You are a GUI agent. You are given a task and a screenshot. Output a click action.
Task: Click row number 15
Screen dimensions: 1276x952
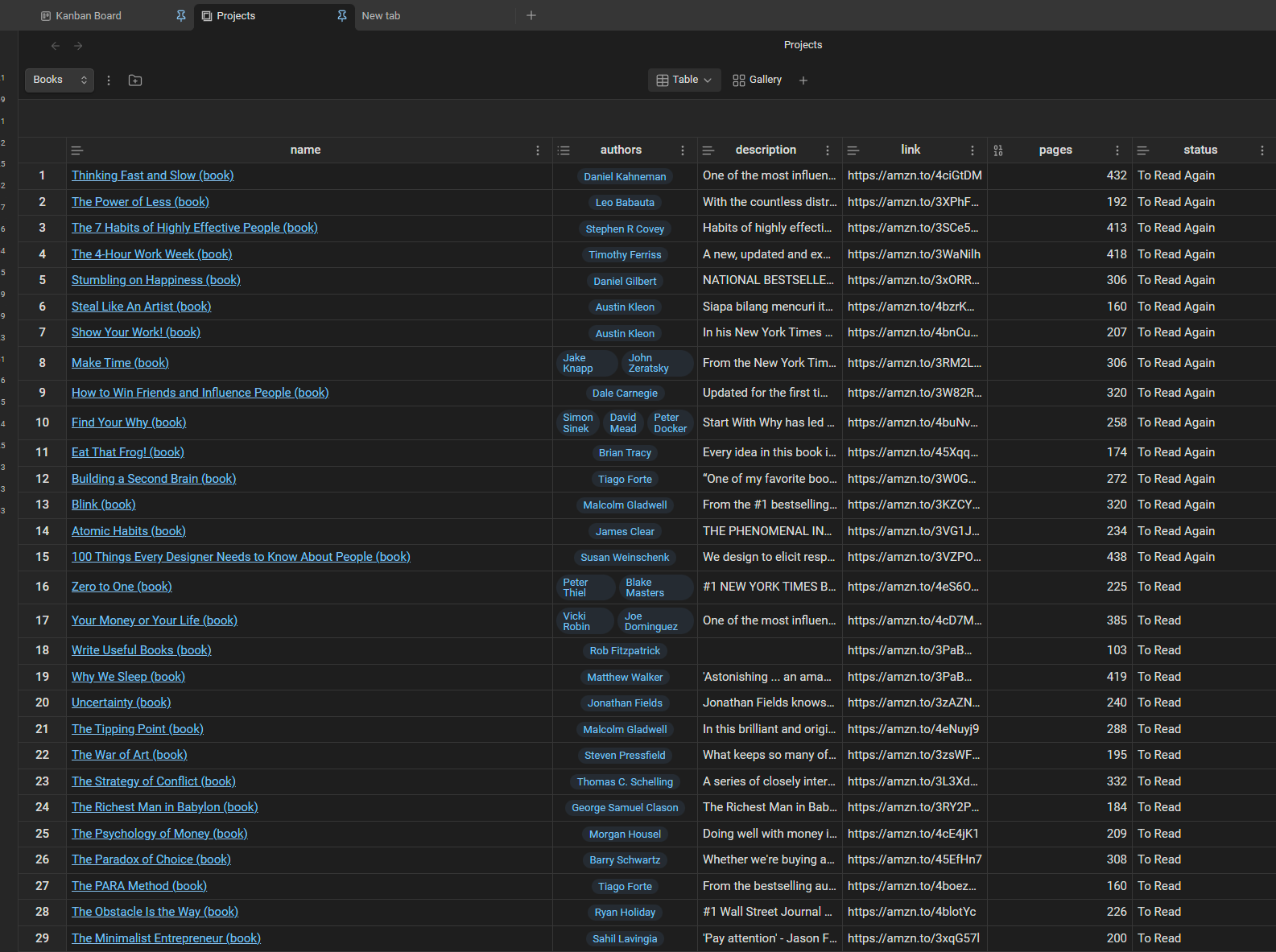click(x=43, y=557)
